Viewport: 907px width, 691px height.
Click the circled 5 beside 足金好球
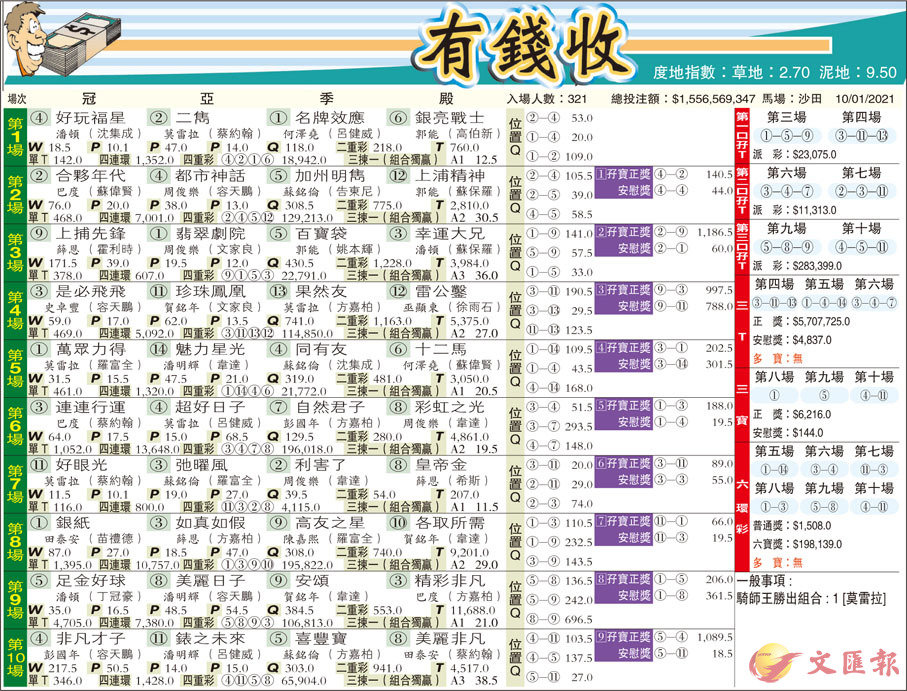tap(40, 580)
